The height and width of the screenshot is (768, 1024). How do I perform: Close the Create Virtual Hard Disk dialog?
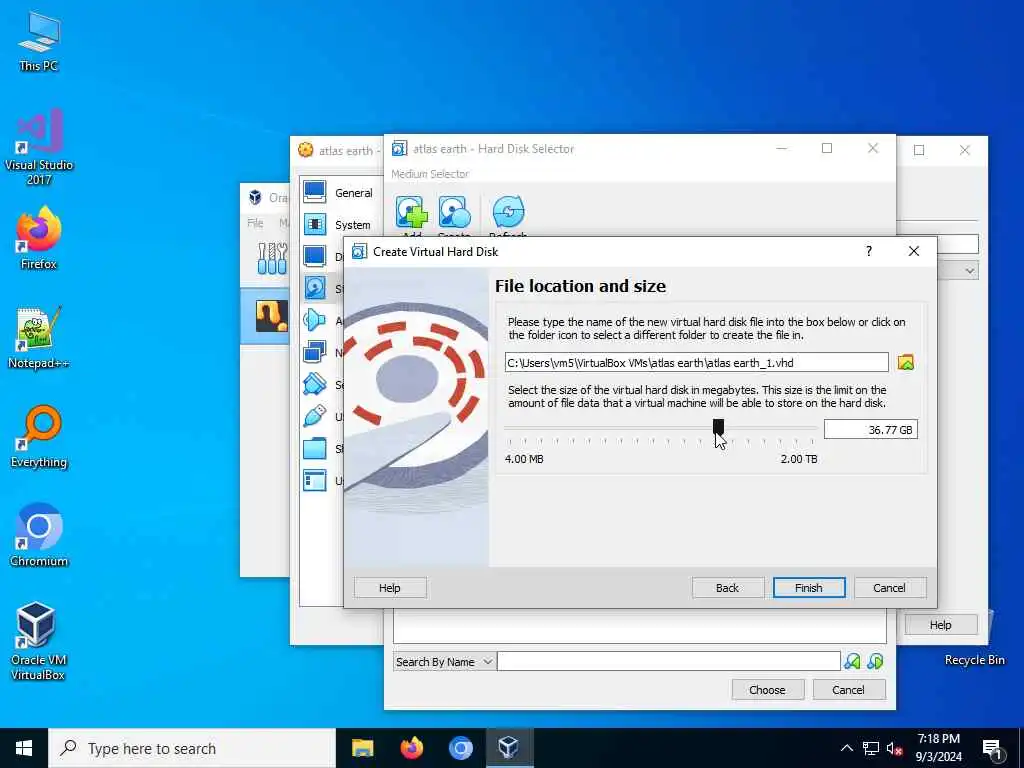[914, 251]
